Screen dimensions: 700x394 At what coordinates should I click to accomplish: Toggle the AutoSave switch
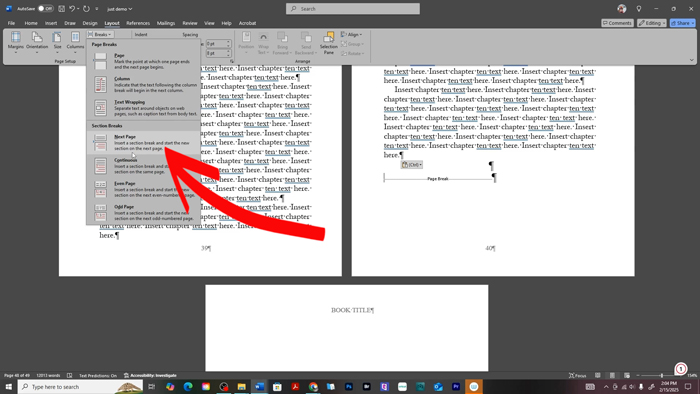click(45, 8)
